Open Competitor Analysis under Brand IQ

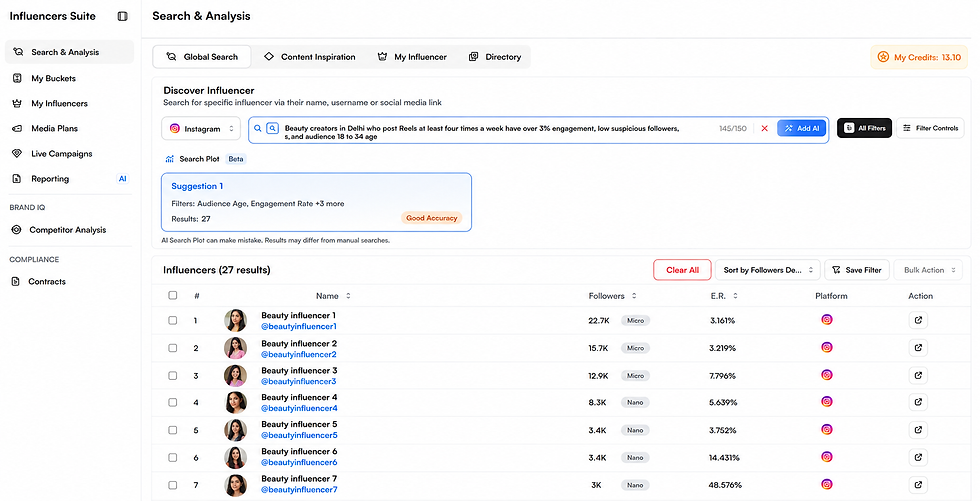coord(69,230)
